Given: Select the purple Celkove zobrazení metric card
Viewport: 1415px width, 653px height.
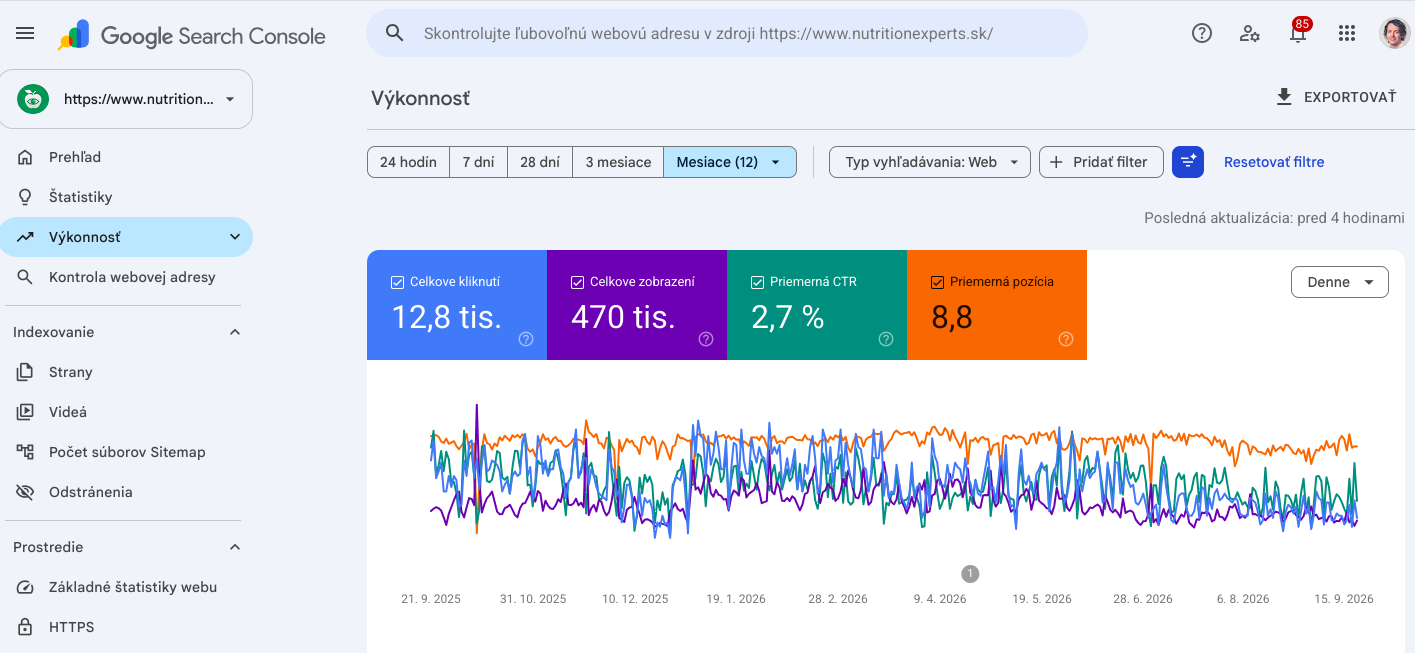Looking at the screenshot, I should pyautogui.click(x=637, y=305).
